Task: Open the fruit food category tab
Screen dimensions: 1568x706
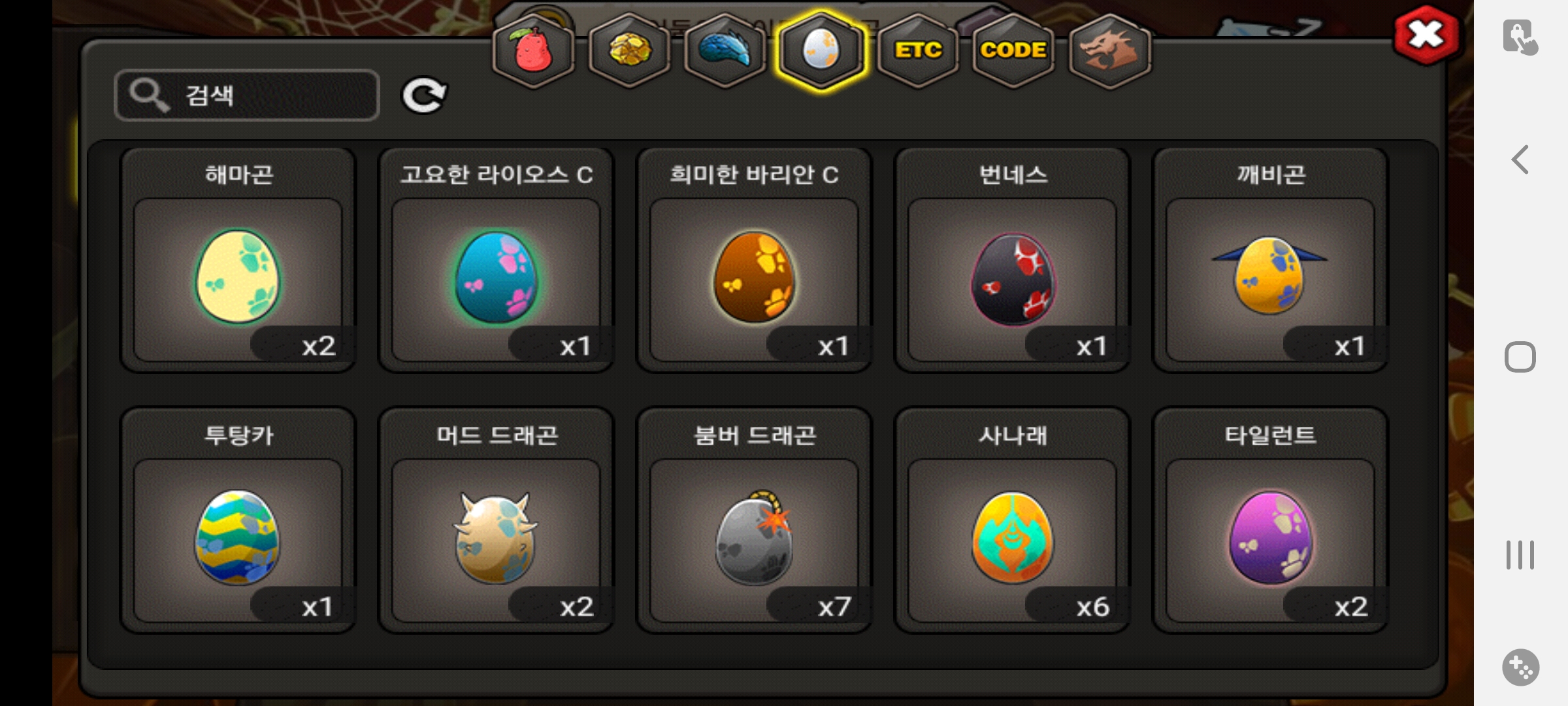Action: click(x=533, y=51)
